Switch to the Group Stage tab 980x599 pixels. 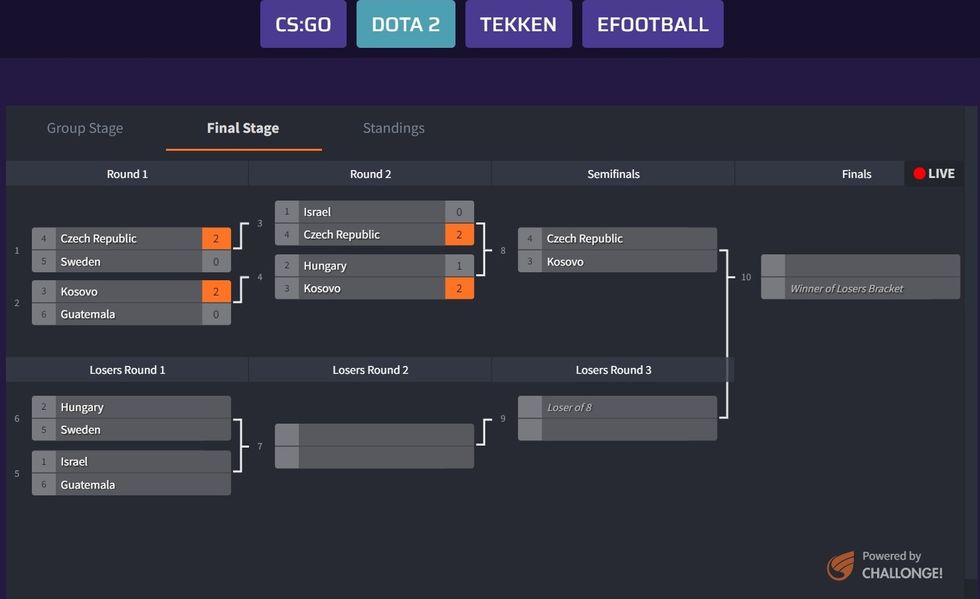click(85, 128)
